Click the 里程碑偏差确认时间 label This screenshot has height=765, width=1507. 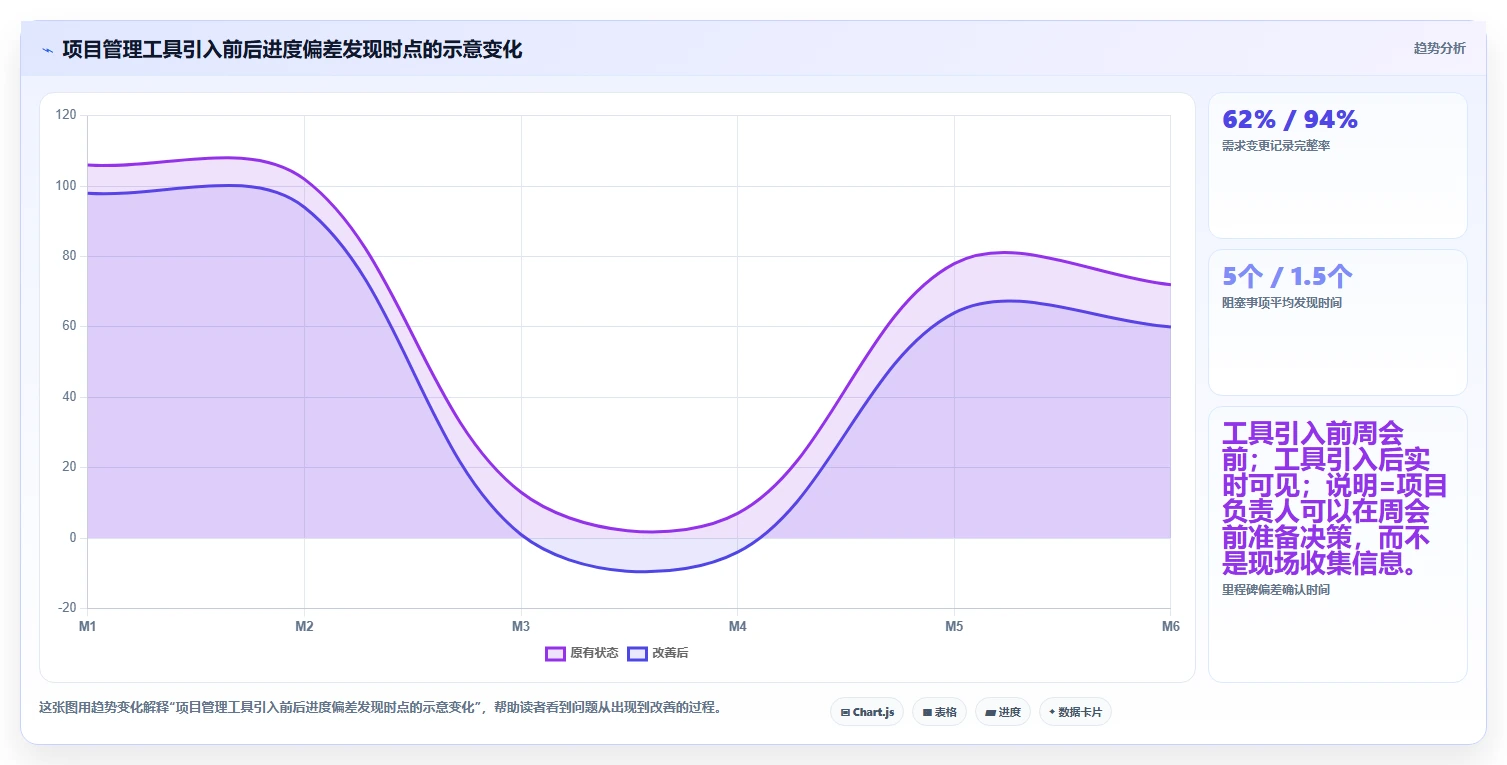[x=1276, y=590]
